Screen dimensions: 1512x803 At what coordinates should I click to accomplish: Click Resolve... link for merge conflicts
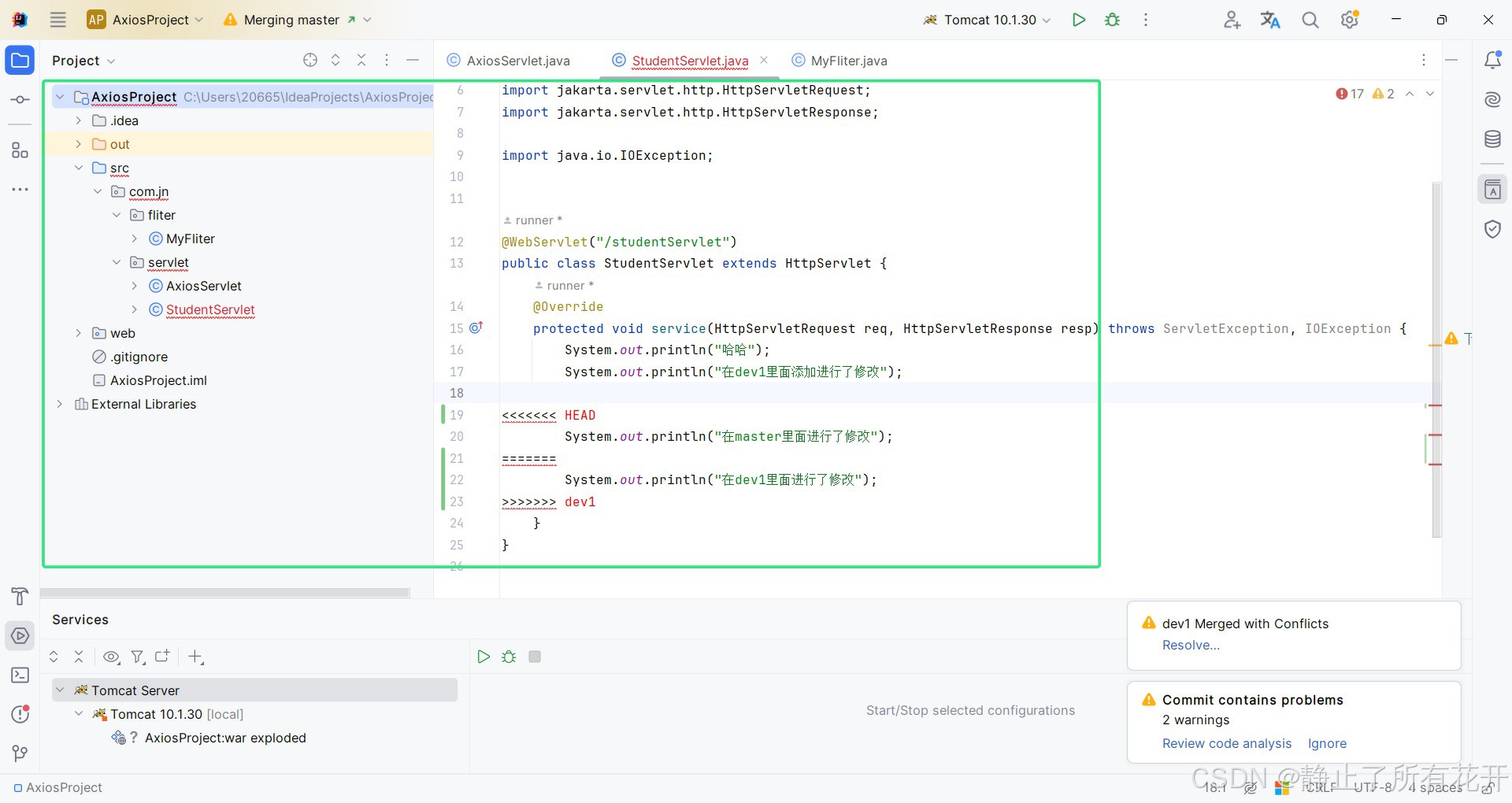[1191, 645]
